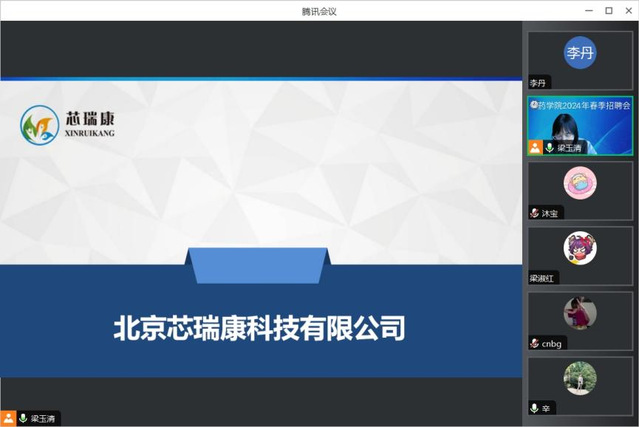This screenshot has height=427, width=639.
Task: Click the 李丹 name label
Action: click(x=539, y=83)
